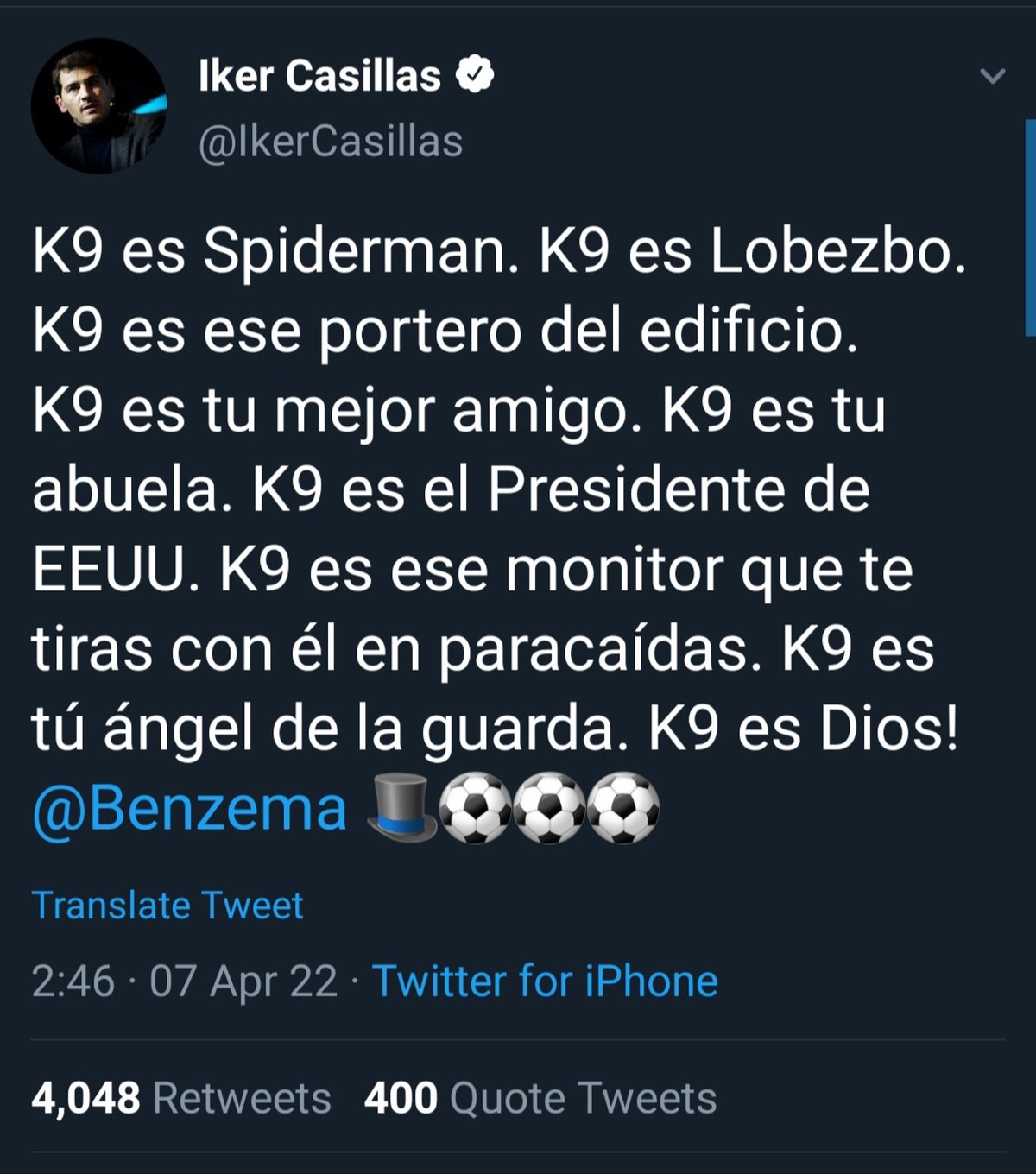Image resolution: width=1036 pixels, height=1174 pixels.
Task: Click the middle soccer ball emoji
Action: [x=549, y=808]
